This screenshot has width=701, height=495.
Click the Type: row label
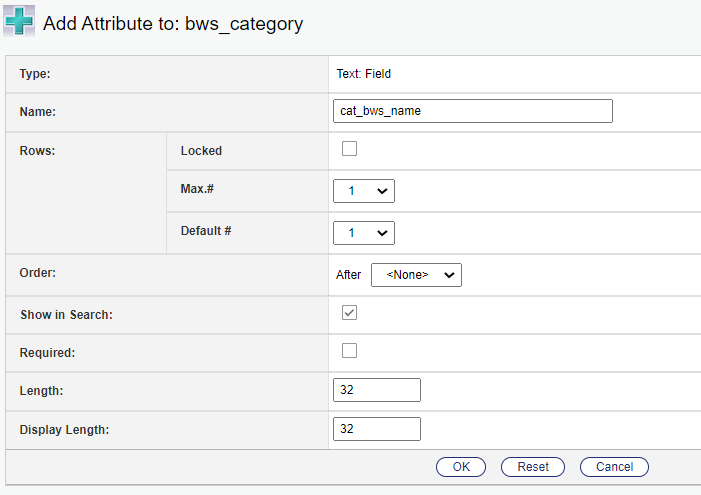35,73
